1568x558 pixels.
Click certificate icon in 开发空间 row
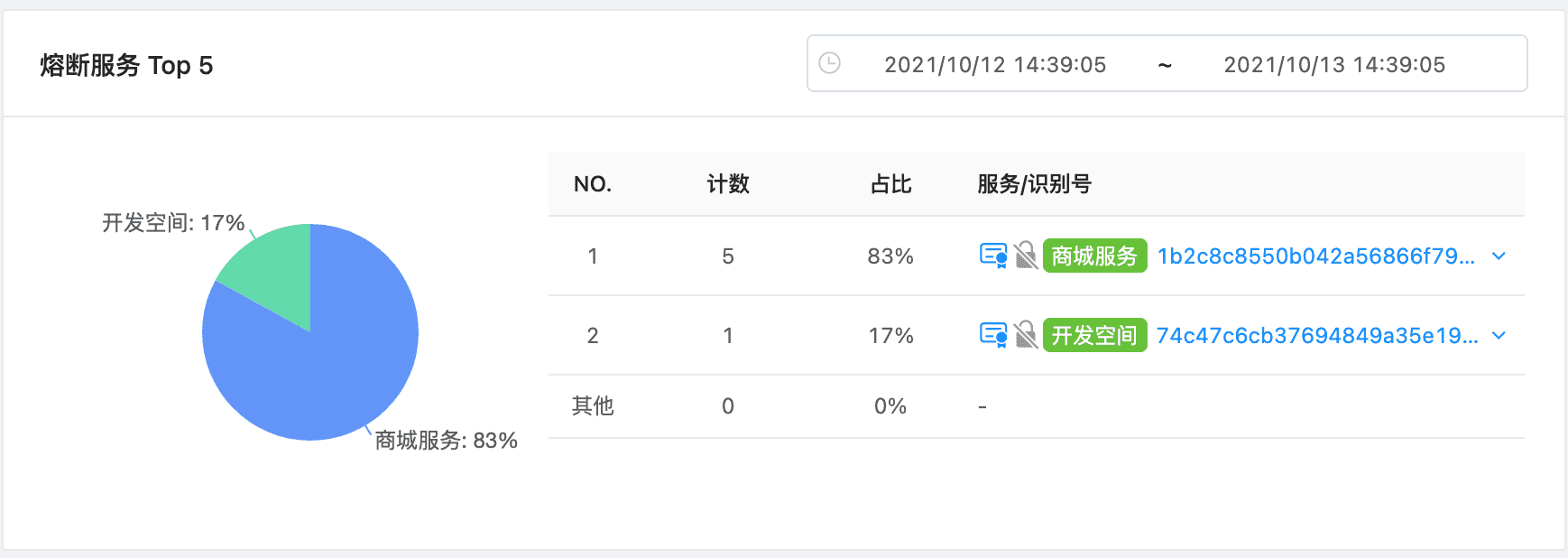click(x=993, y=335)
